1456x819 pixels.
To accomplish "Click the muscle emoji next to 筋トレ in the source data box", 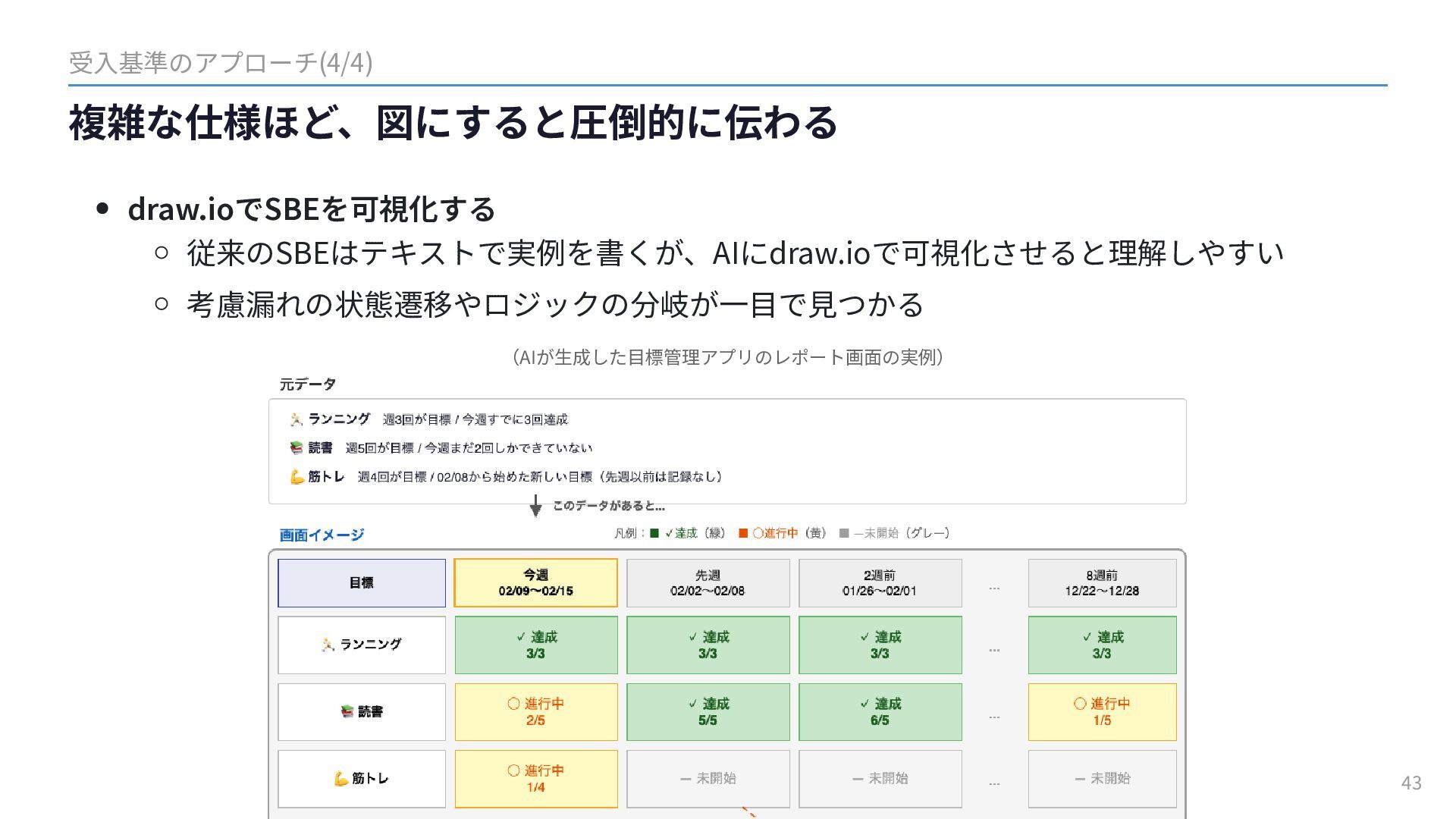I will coord(297,477).
